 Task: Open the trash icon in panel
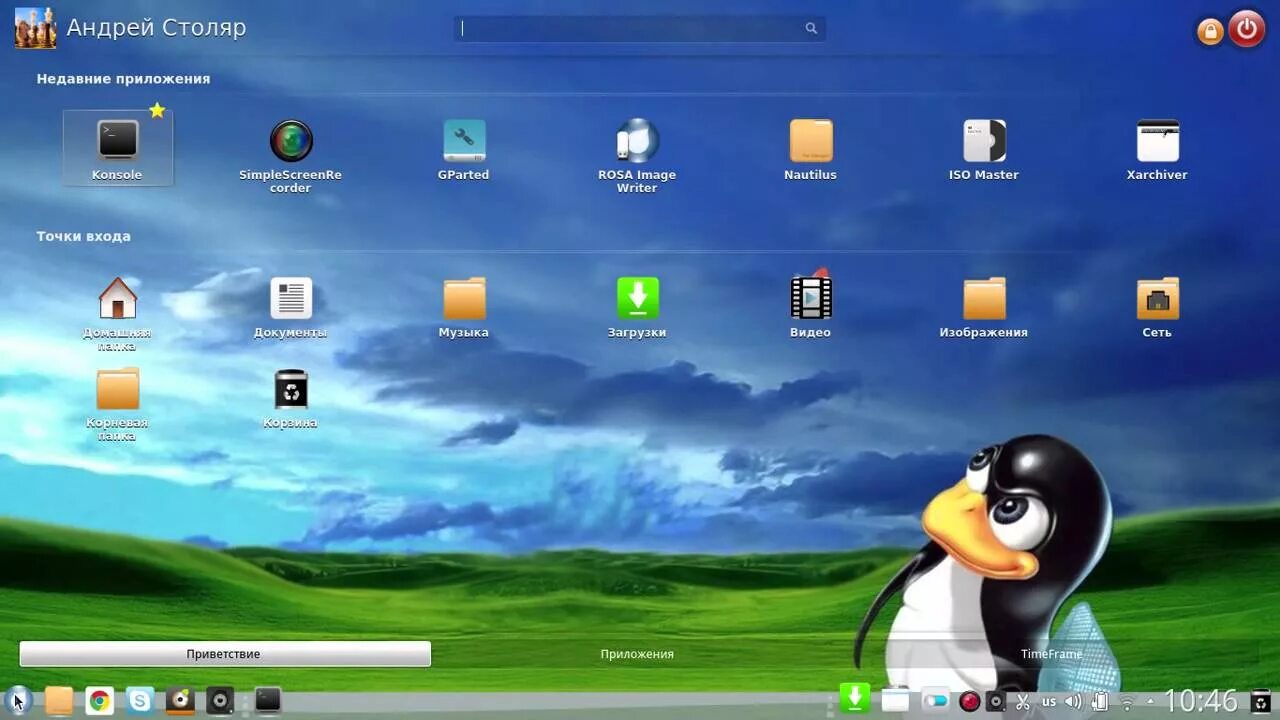pos(1261,702)
